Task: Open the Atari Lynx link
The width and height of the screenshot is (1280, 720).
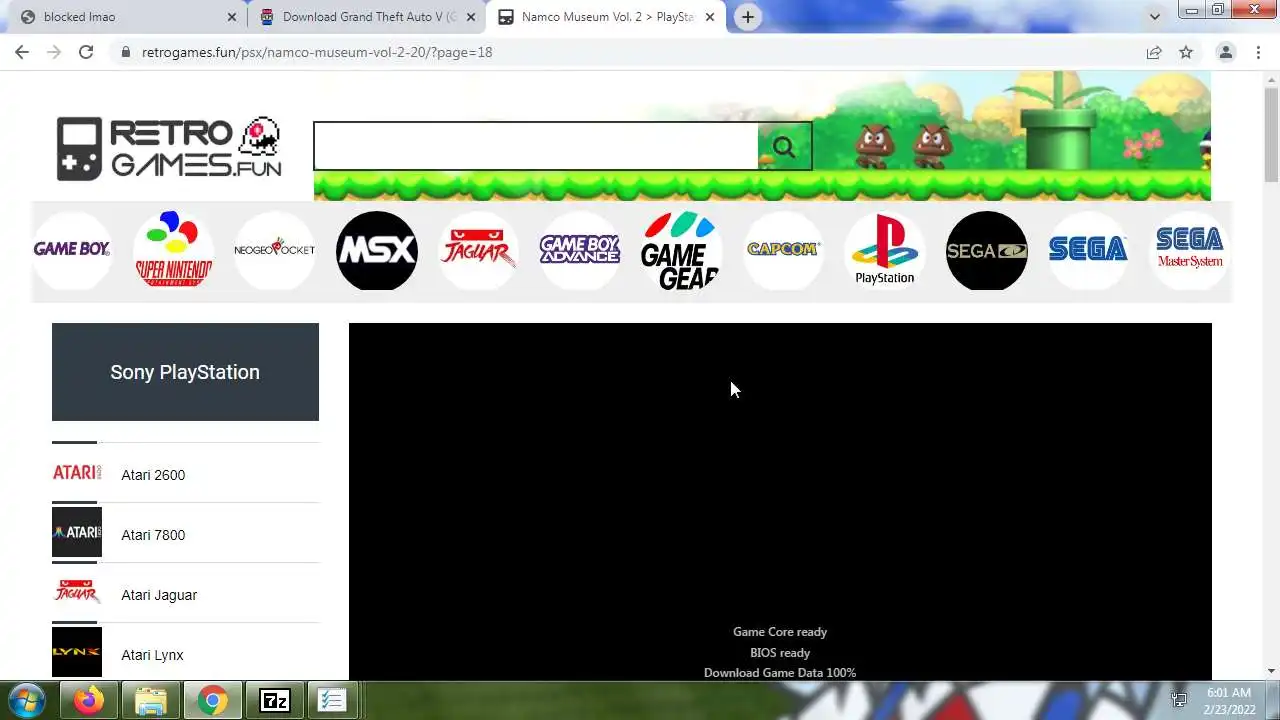Action: coord(152,655)
